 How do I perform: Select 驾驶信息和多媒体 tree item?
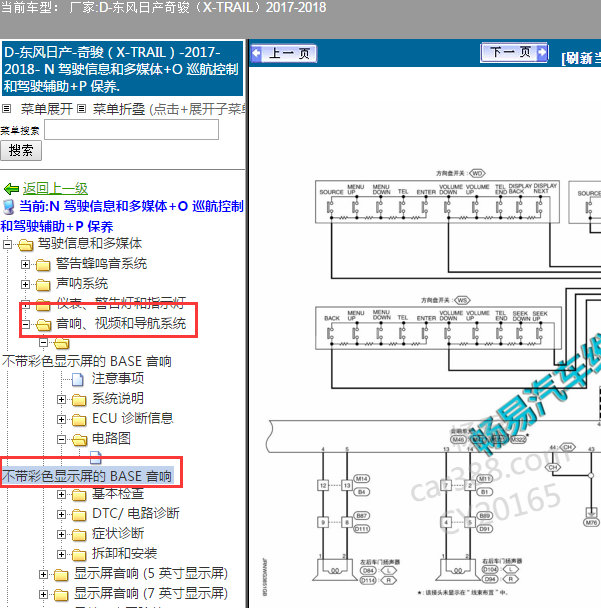point(90,244)
